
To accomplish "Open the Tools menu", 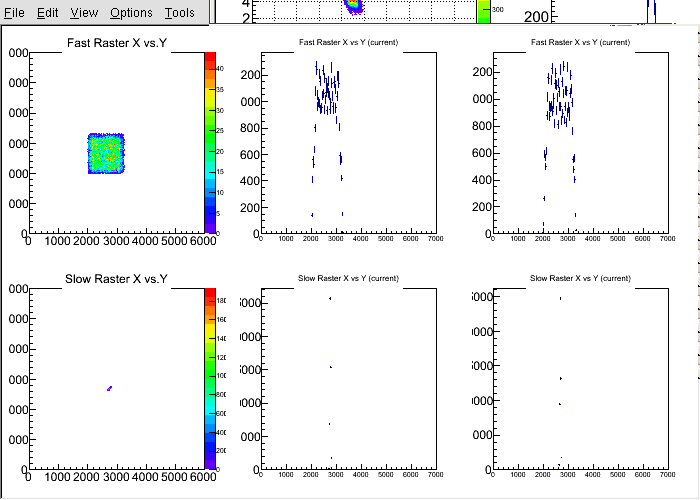I will (179, 13).
